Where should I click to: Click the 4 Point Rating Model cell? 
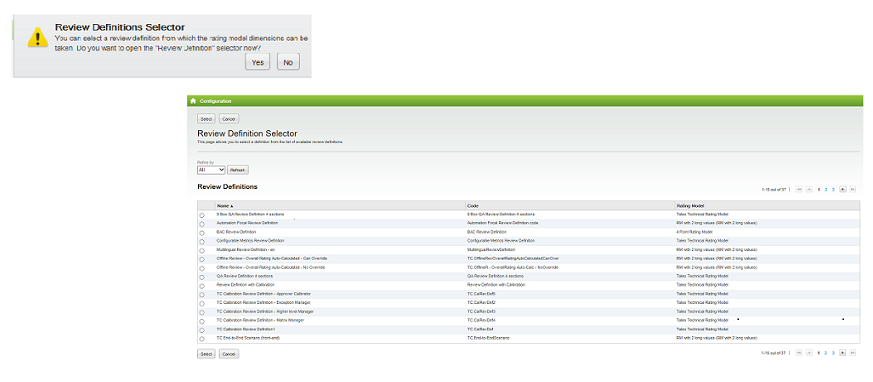694,232
